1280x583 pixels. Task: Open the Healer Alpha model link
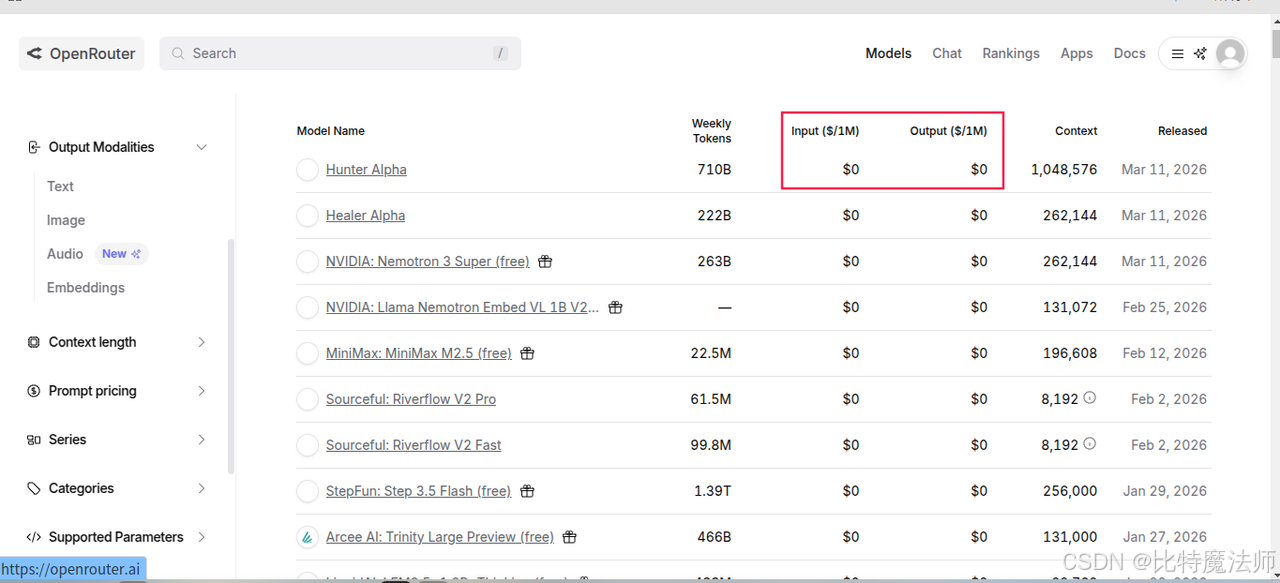(x=365, y=216)
